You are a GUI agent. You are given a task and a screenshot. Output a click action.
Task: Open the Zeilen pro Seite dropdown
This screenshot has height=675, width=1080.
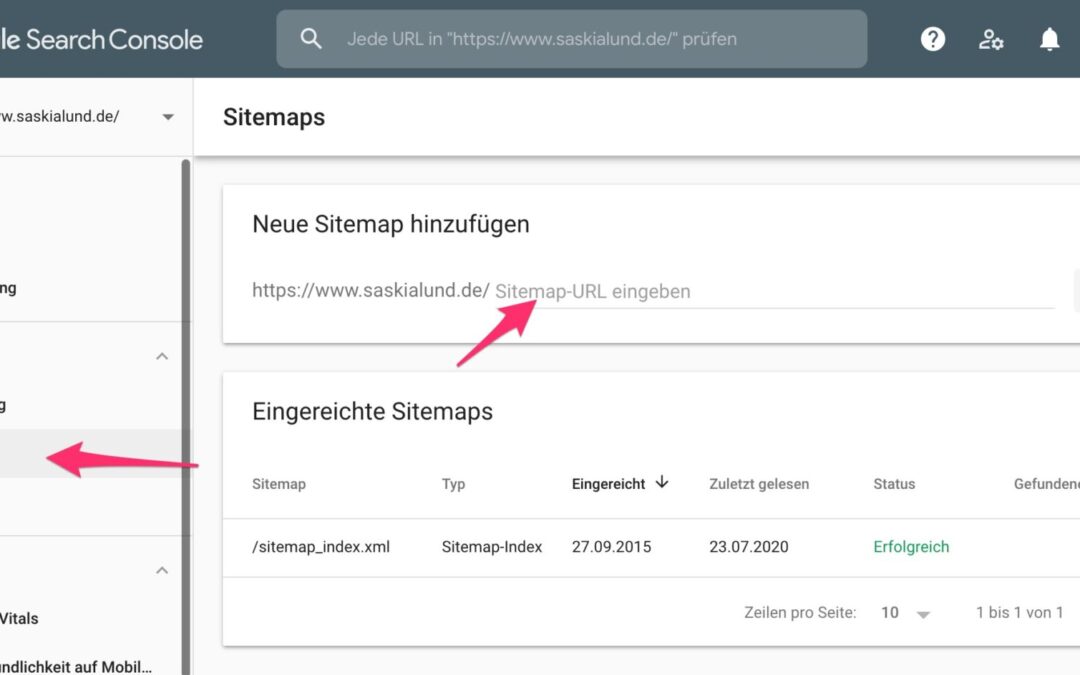[x=905, y=612]
